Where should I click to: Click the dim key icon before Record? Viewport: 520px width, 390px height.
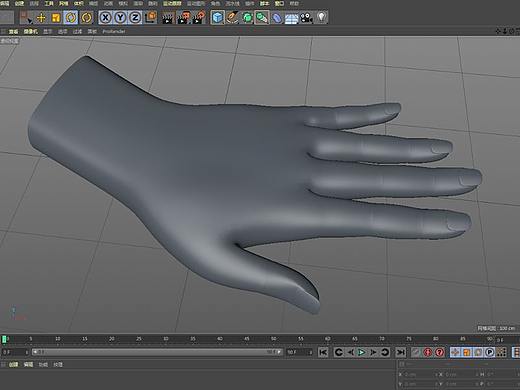(416, 352)
